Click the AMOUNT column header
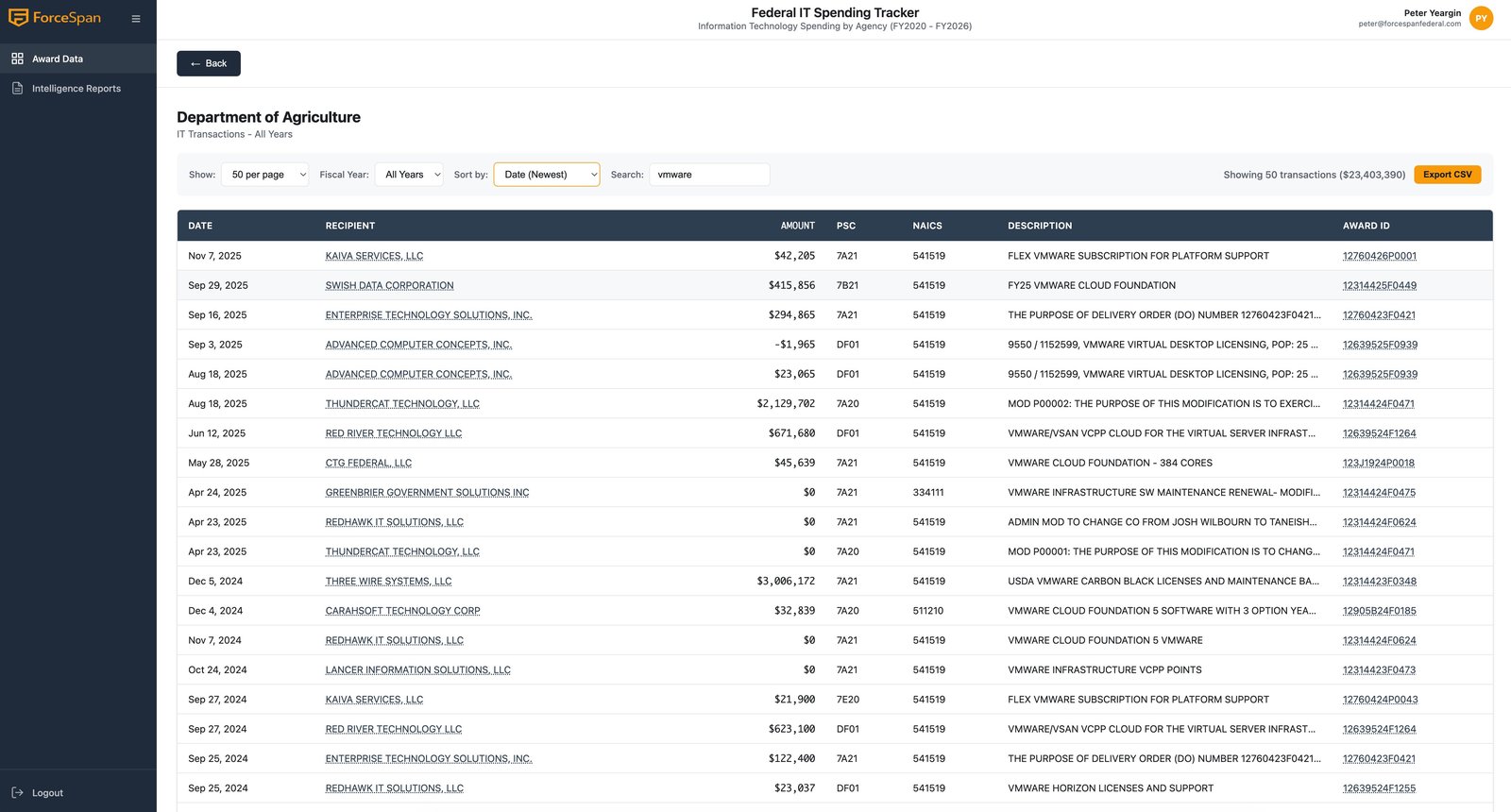The width and height of the screenshot is (1511, 812). [797, 226]
